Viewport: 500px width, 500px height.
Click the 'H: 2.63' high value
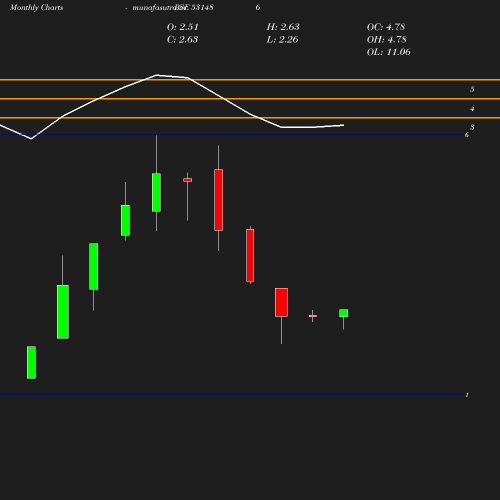[x=283, y=27]
